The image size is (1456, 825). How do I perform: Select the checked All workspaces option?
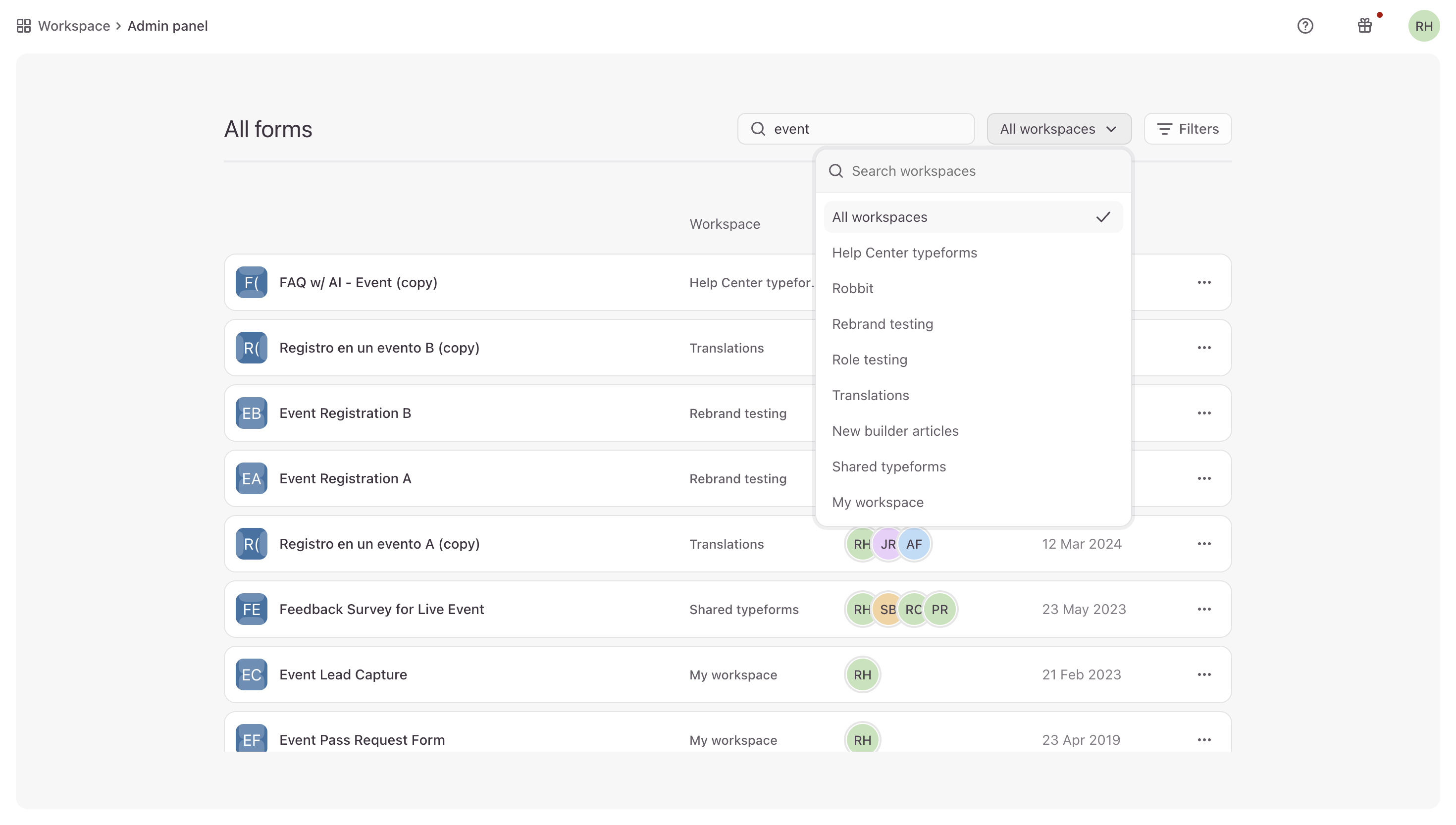point(973,217)
